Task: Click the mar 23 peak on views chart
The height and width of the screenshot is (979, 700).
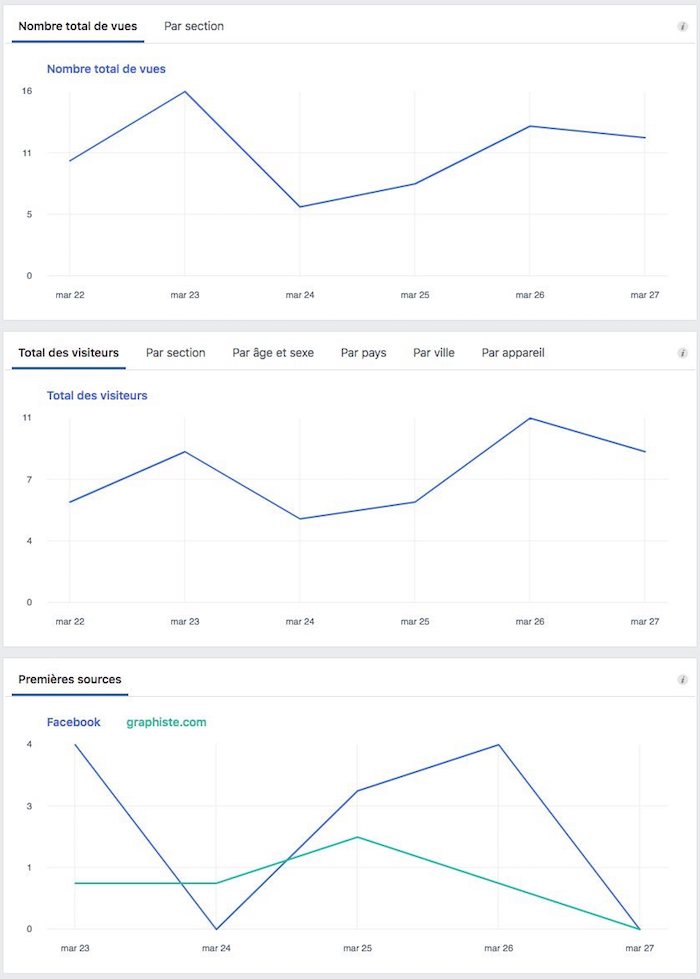Action: tap(185, 92)
